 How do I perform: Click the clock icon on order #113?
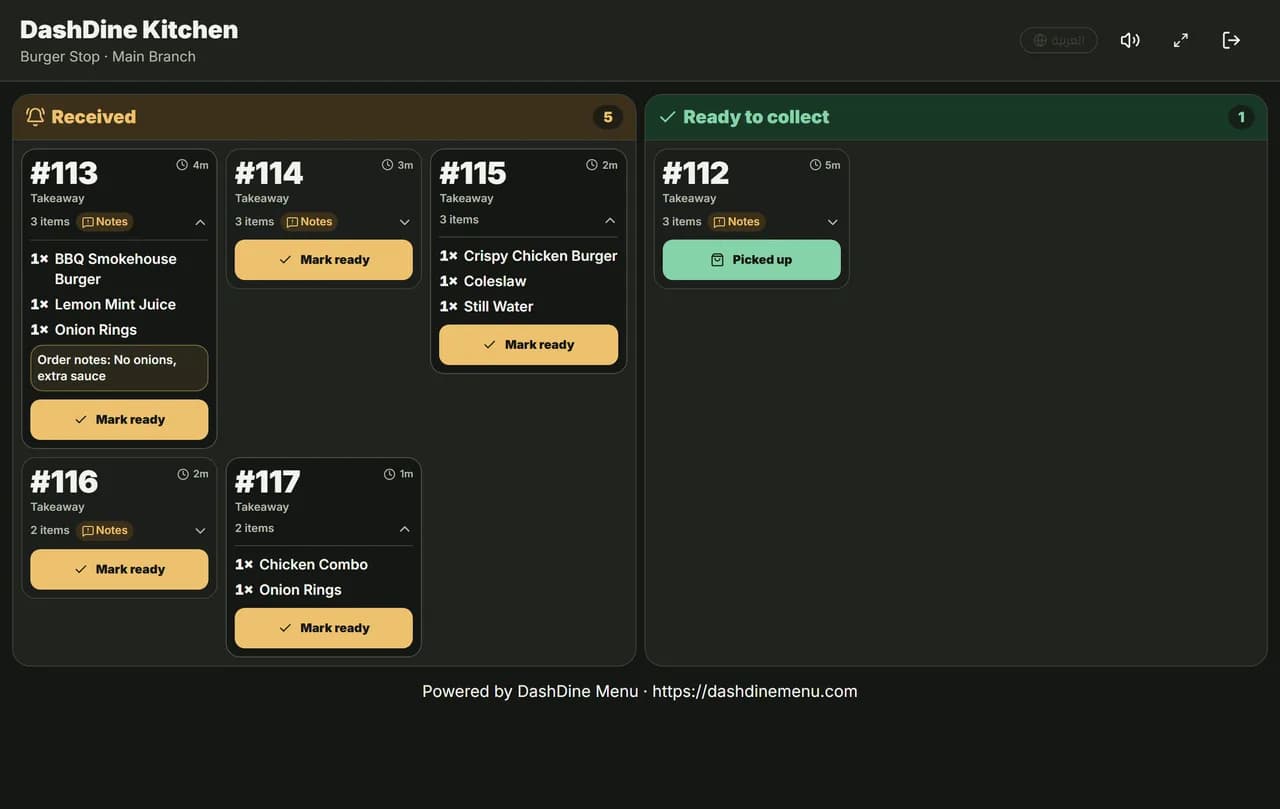click(x=182, y=165)
